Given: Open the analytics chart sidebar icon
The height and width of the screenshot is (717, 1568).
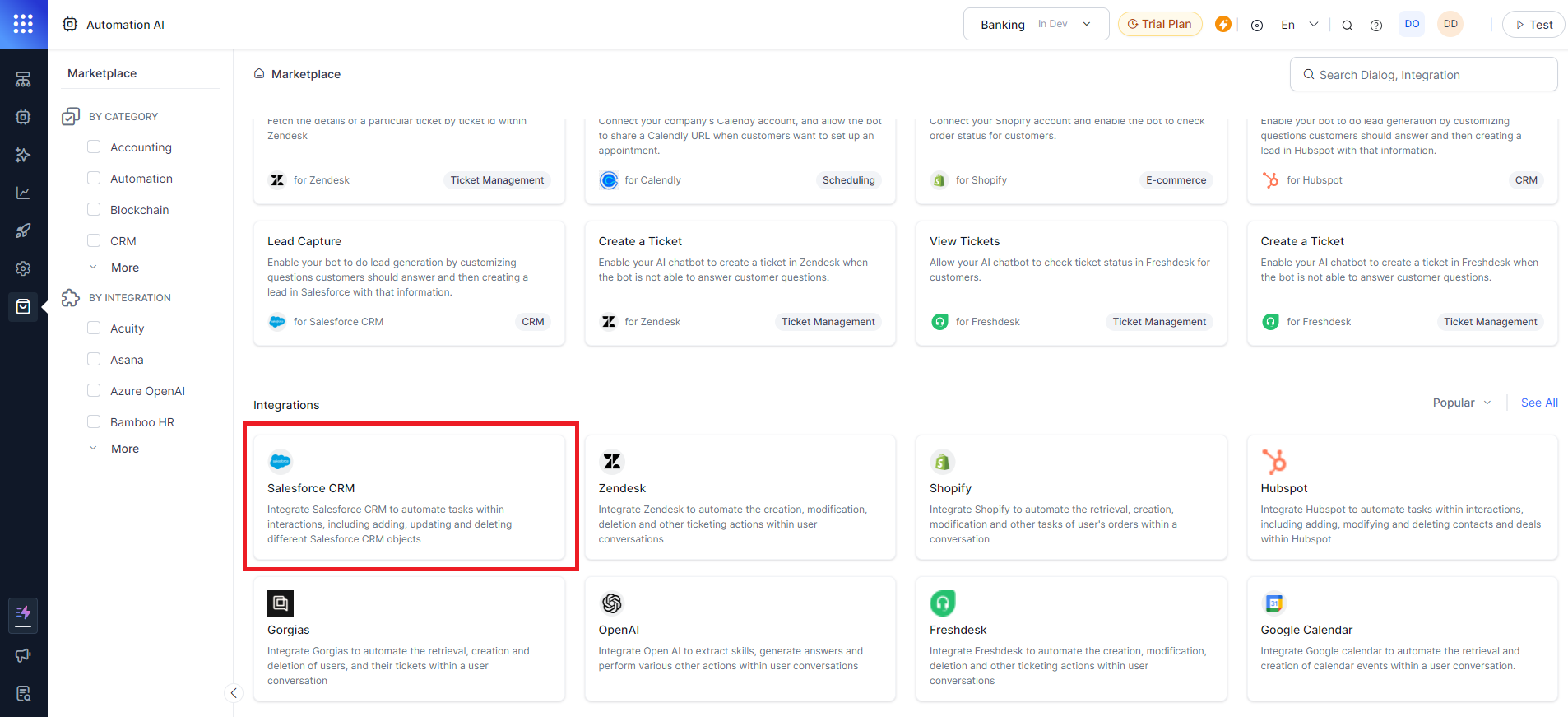Looking at the screenshot, I should [x=23, y=193].
